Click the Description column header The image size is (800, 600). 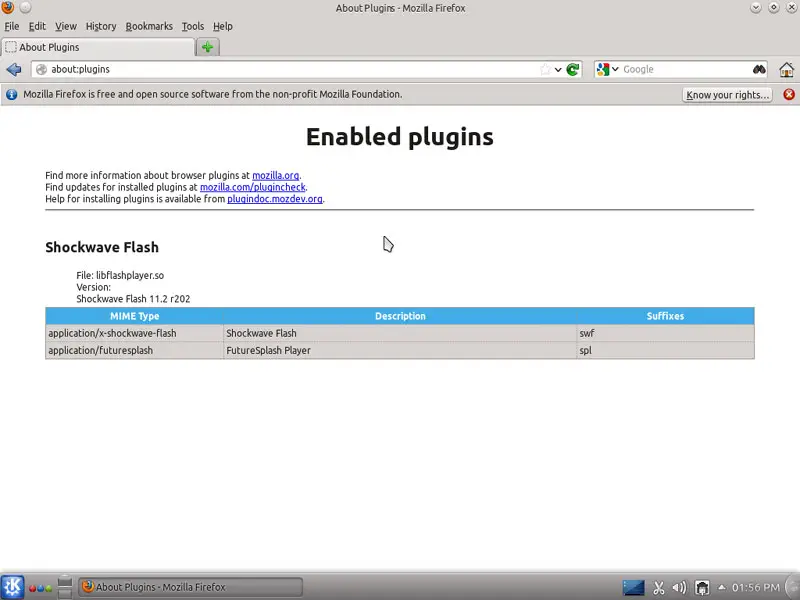pos(400,316)
